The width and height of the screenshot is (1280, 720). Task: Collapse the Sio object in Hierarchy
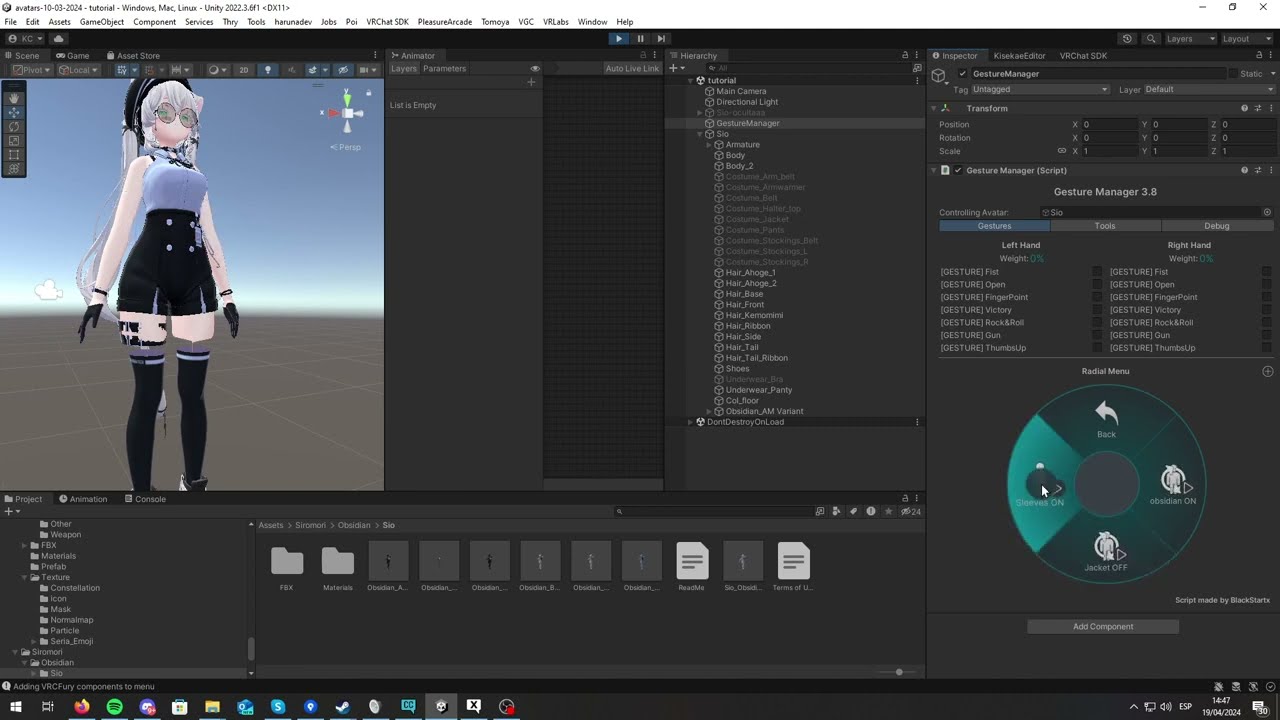tap(700, 134)
